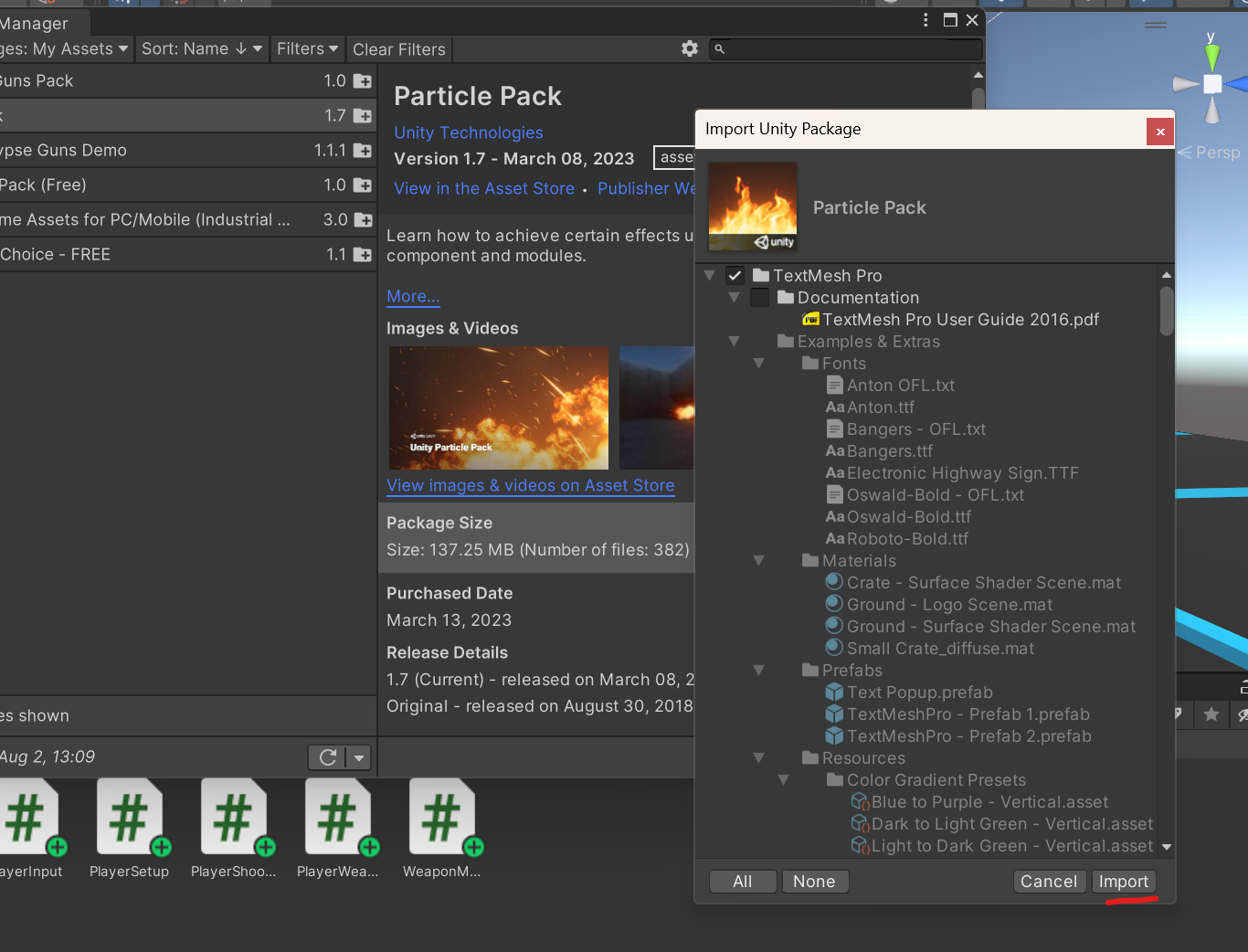Screen dimensions: 1248x952
Task: Click Dark to Light Green asset icon
Action: [x=860, y=823]
